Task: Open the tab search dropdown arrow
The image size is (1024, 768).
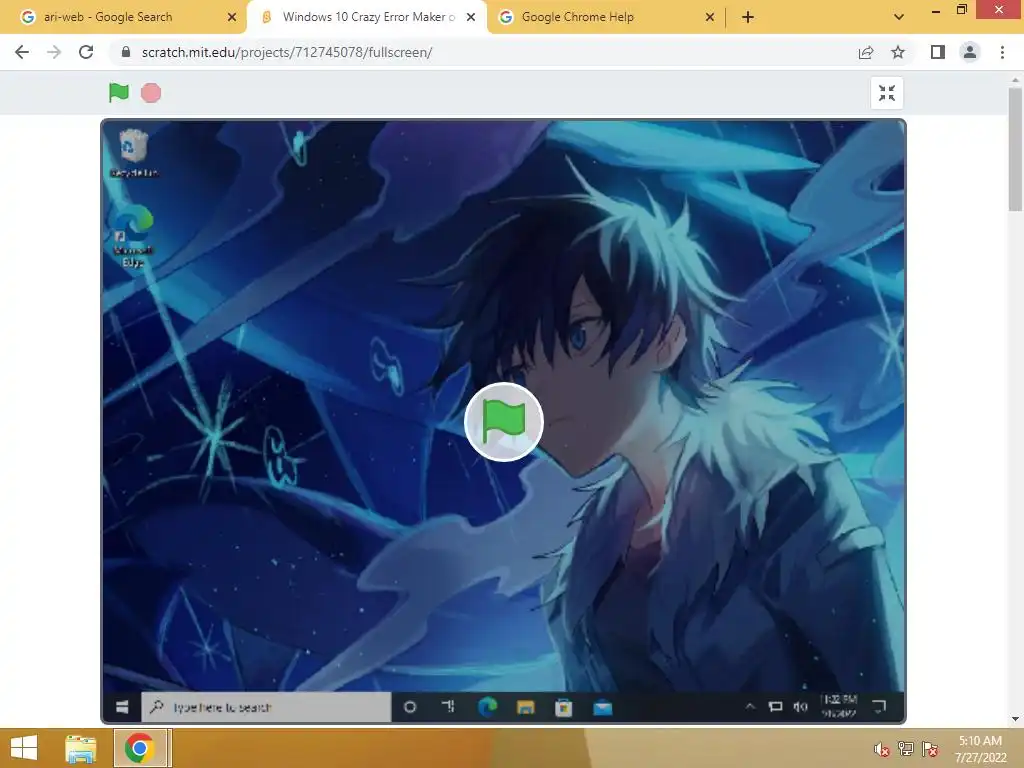Action: point(899,17)
